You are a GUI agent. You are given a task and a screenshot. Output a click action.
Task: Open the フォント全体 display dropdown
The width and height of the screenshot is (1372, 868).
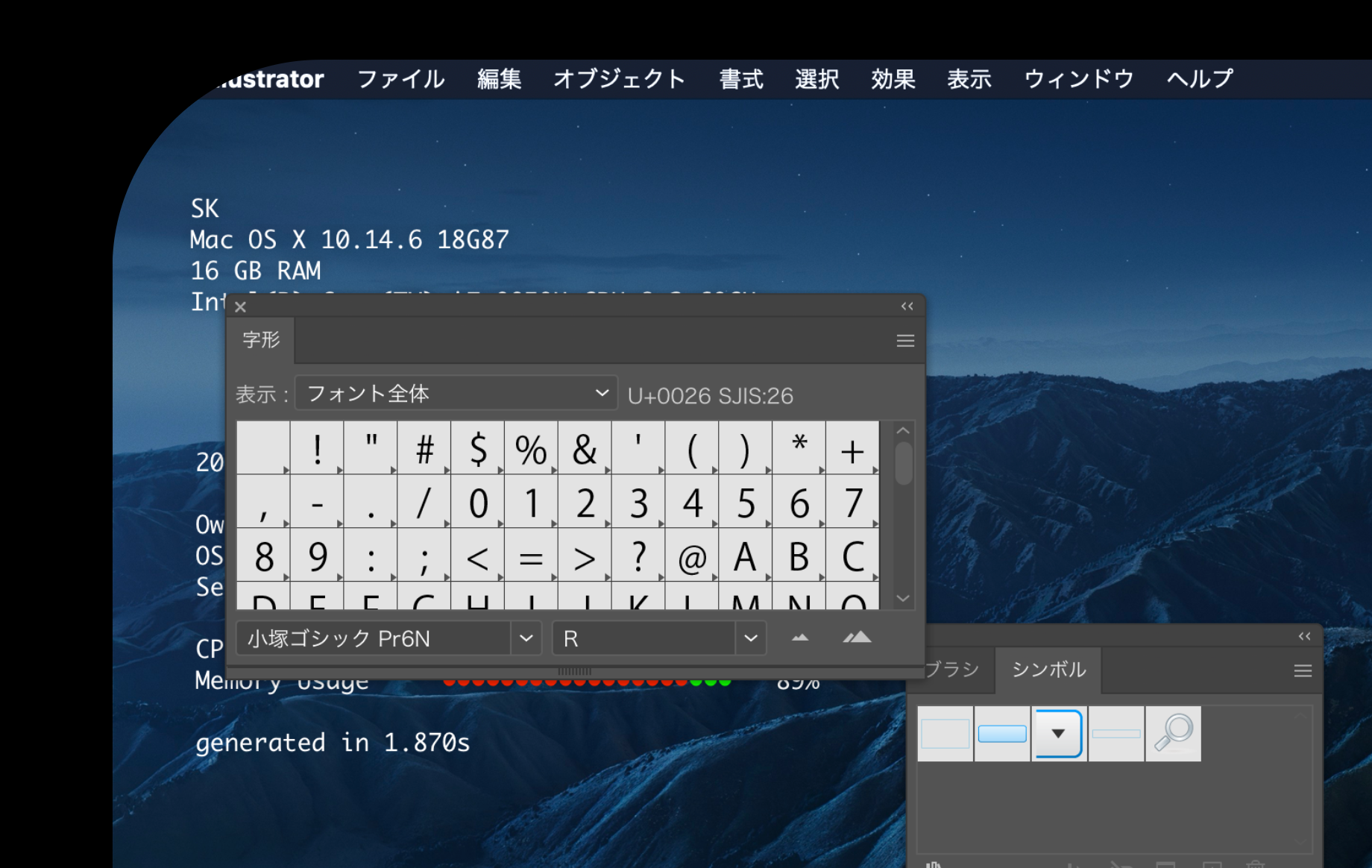456,393
